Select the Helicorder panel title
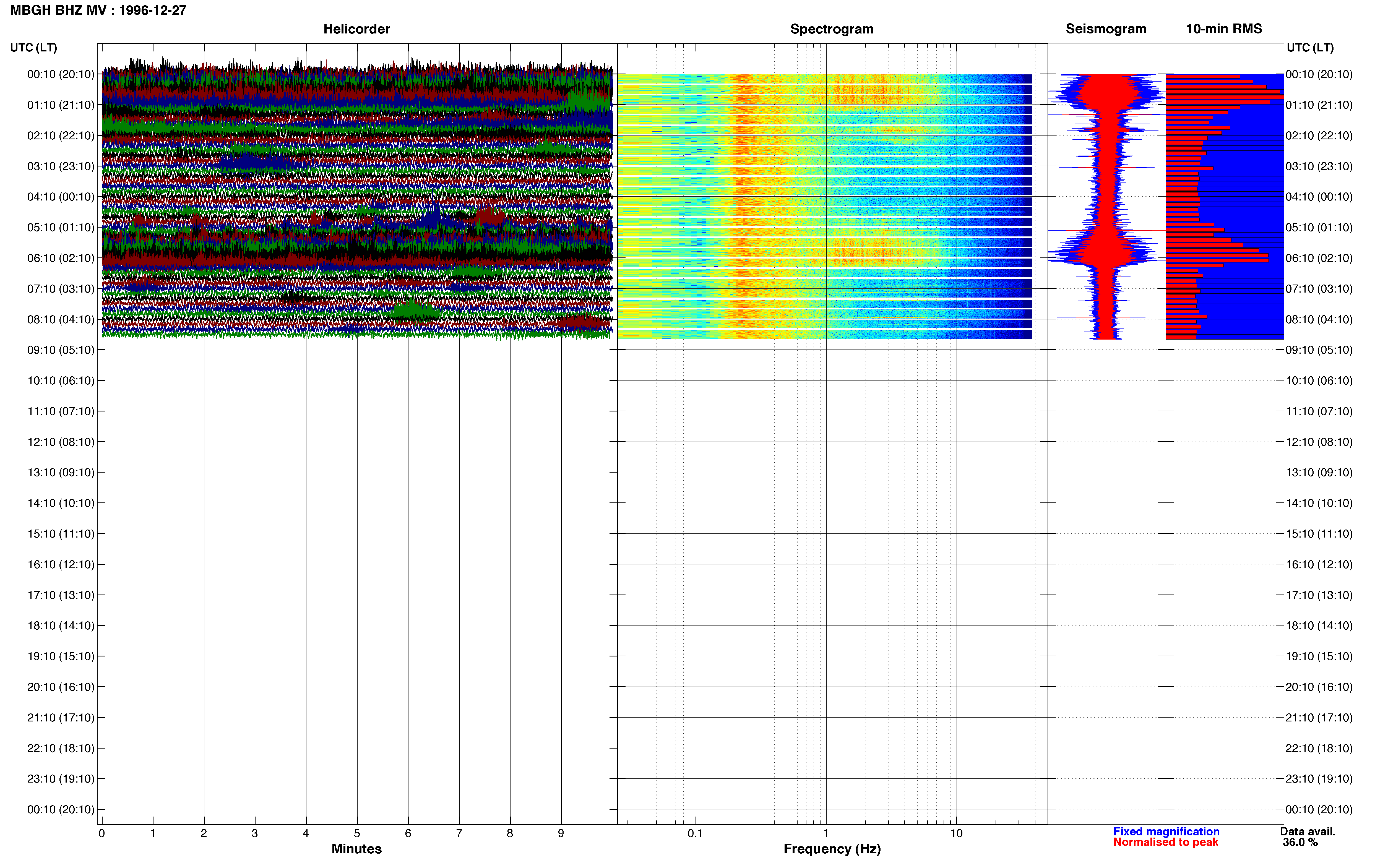Image resolution: width=1388 pixels, height=868 pixels. 356,29
